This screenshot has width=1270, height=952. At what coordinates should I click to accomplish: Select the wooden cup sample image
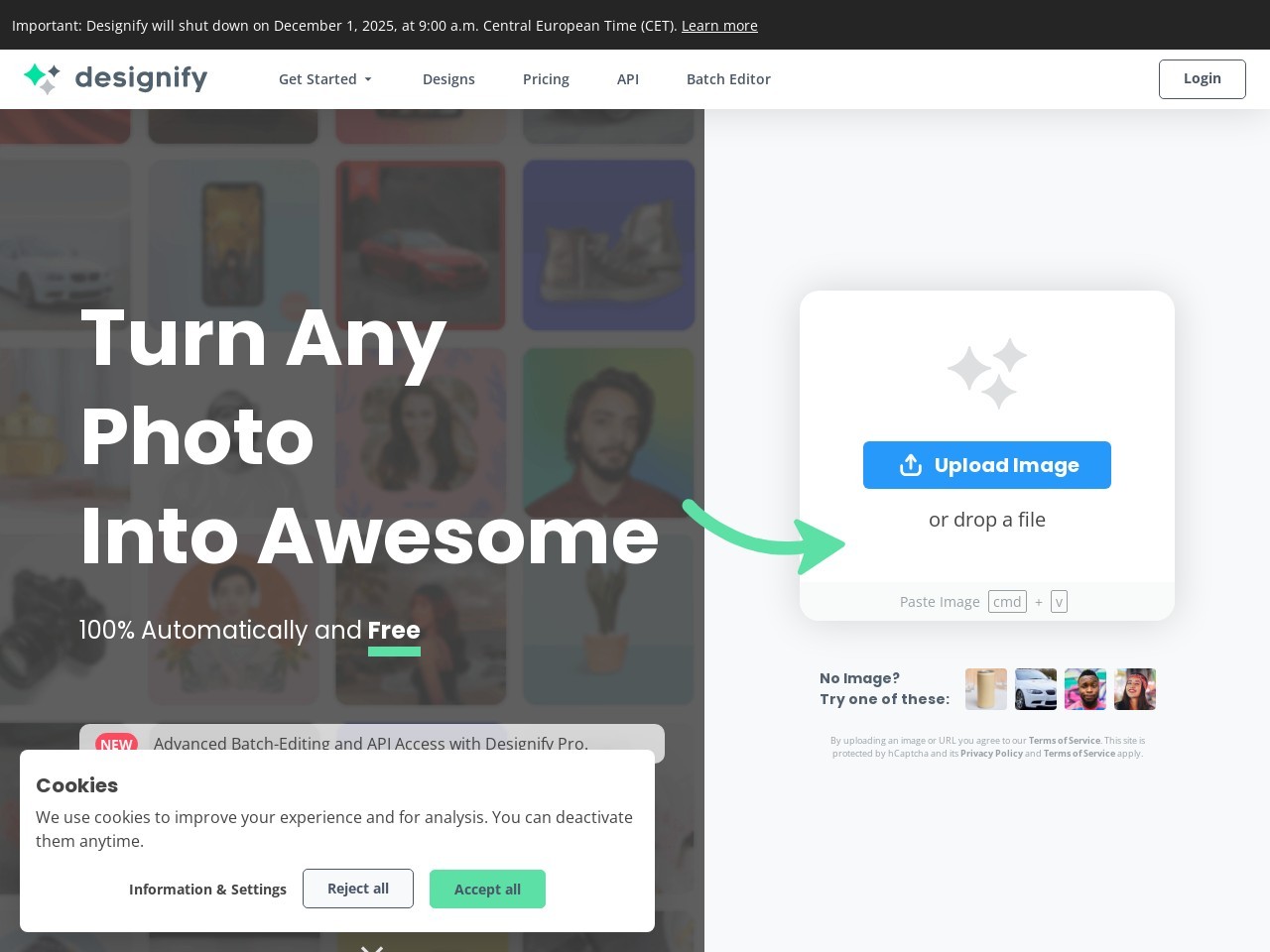point(985,689)
